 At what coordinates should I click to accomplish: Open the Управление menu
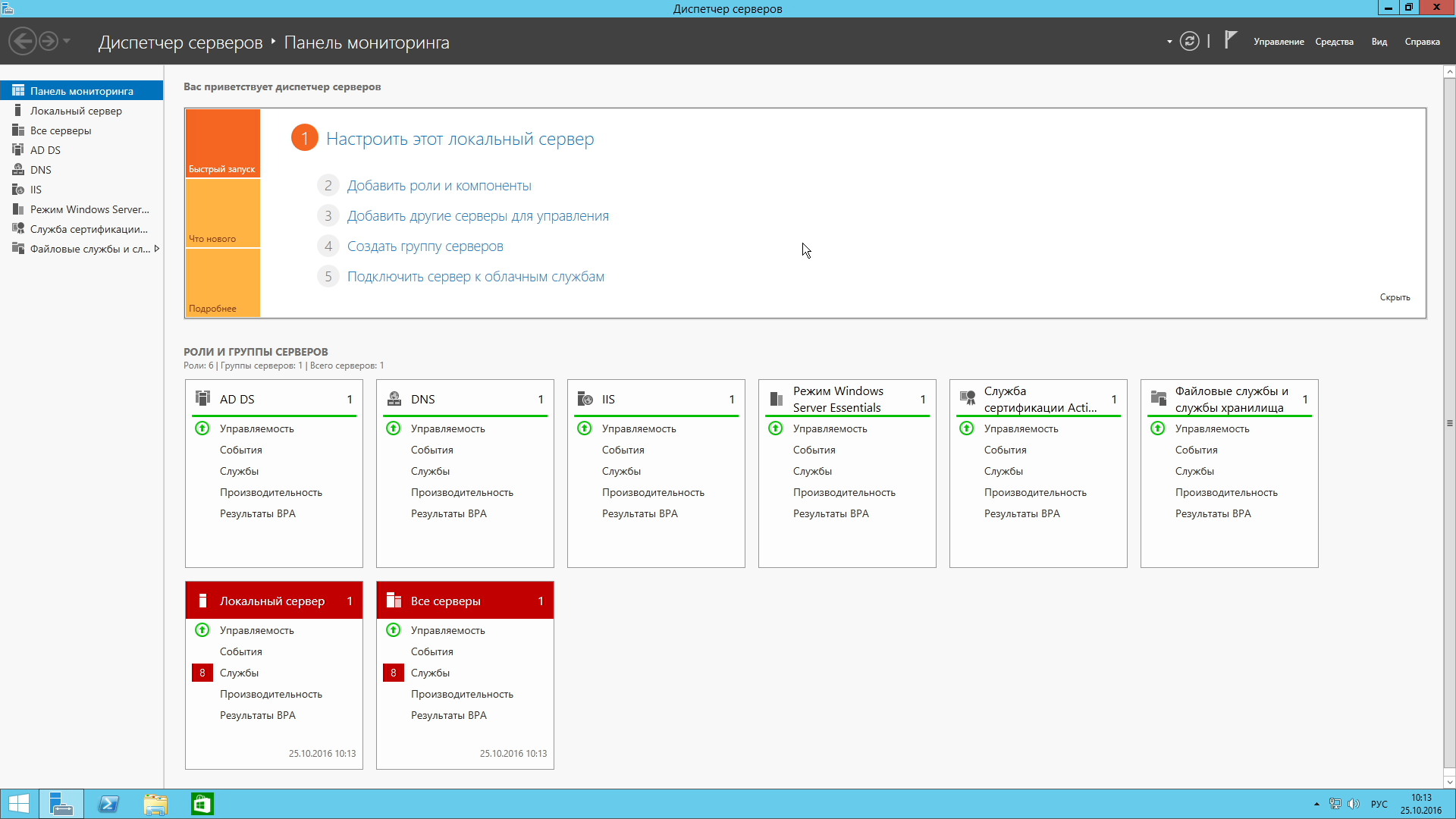pos(1279,42)
